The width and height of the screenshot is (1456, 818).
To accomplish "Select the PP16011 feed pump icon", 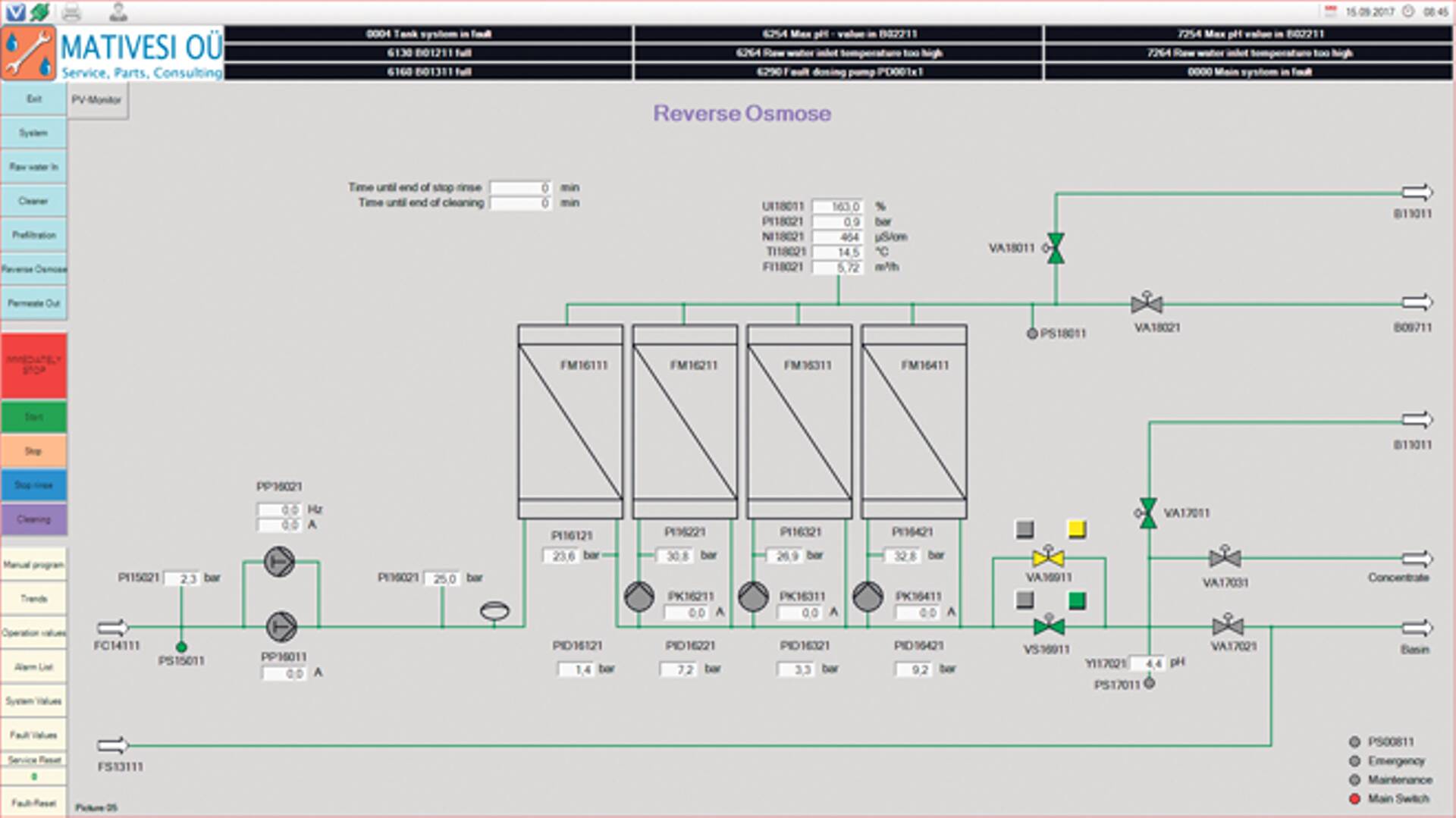I will [x=281, y=627].
